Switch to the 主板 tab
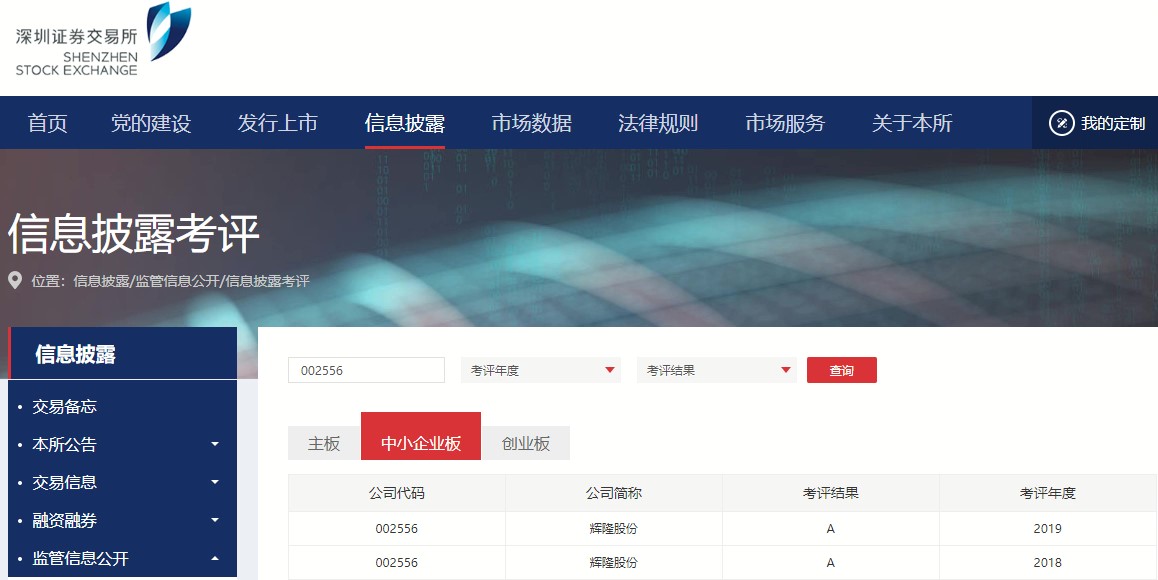This screenshot has height=580, width=1158. pyautogui.click(x=324, y=443)
